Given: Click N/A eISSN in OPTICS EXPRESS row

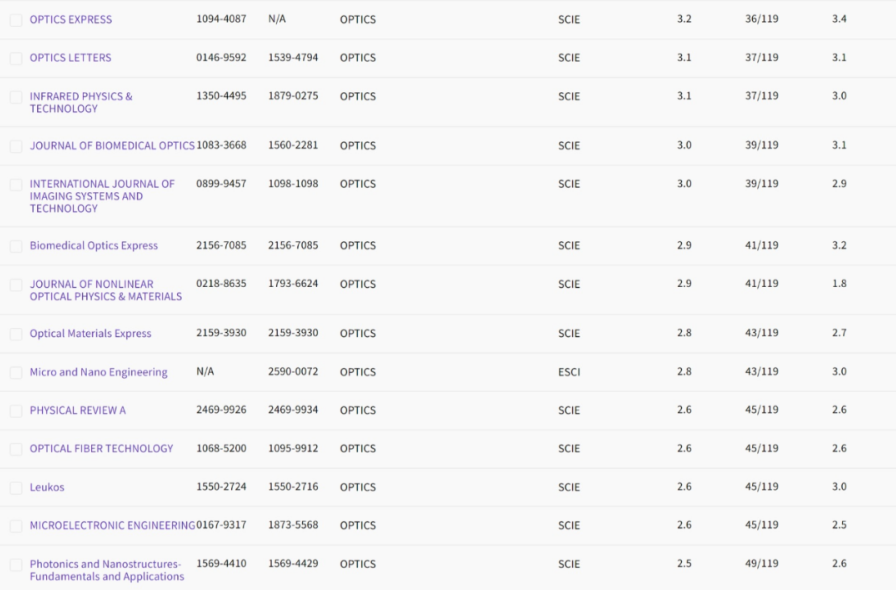Looking at the screenshot, I should click(277, 19).
